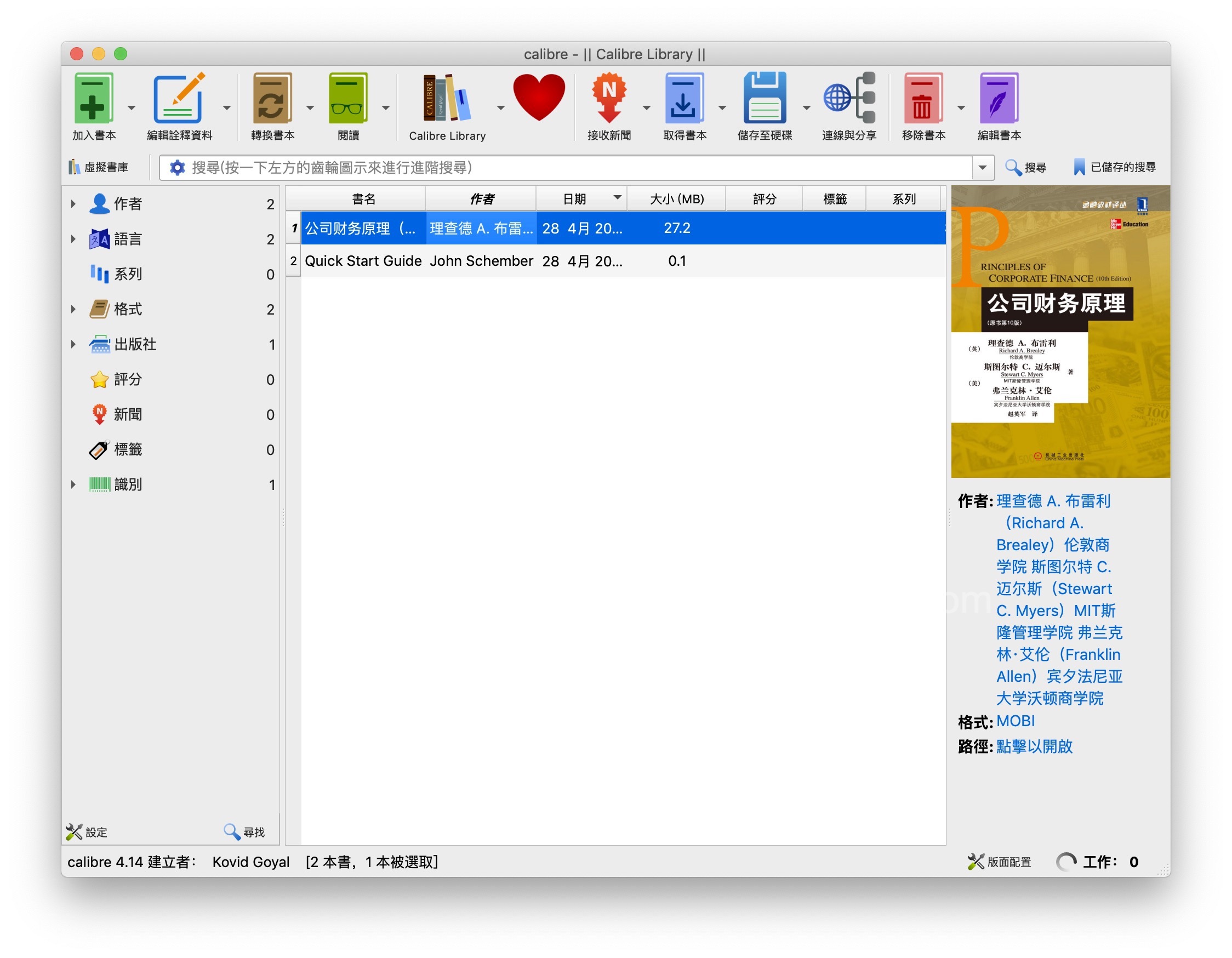The image size is (1232, 958).
Task: Open 已儲存的搜尋 saved searches
Action: tap(1114, 167)
